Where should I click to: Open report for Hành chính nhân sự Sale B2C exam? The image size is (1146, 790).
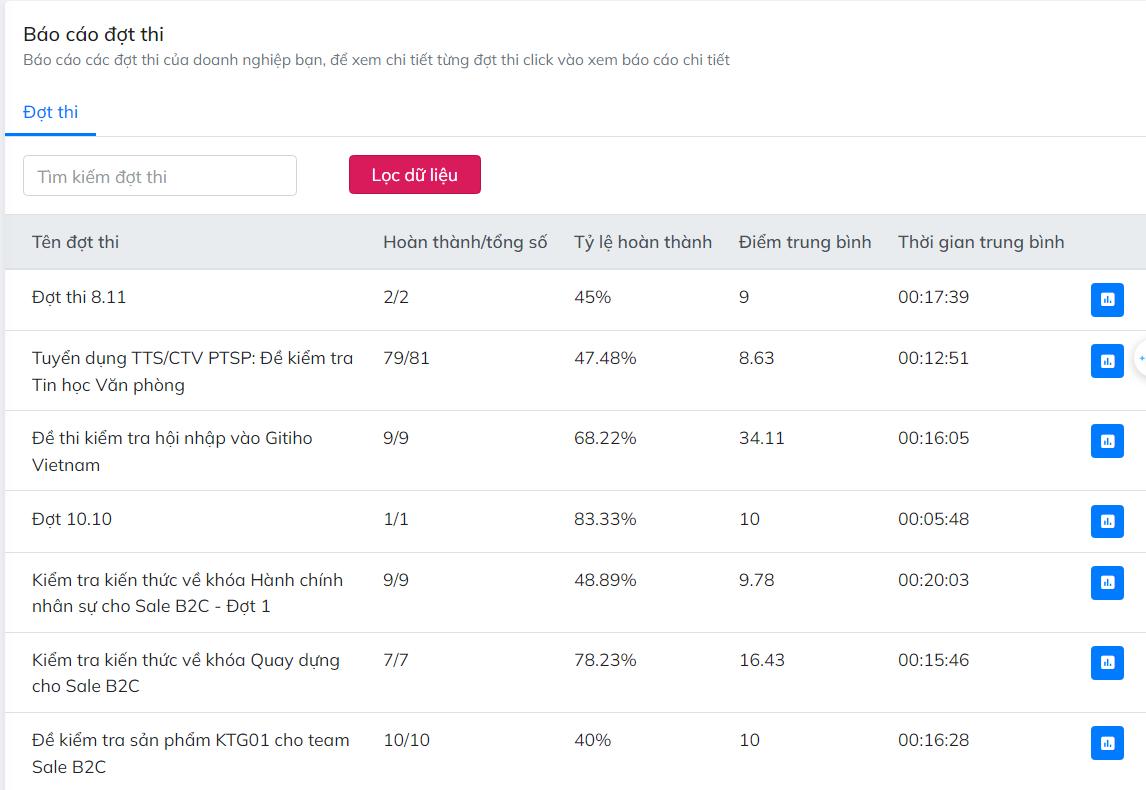pyautogui.click(x=1106, y=583)
